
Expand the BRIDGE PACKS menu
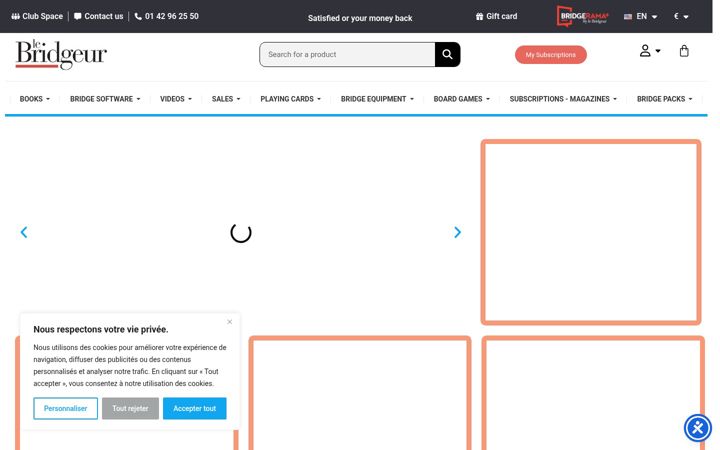tap(664, 99)
